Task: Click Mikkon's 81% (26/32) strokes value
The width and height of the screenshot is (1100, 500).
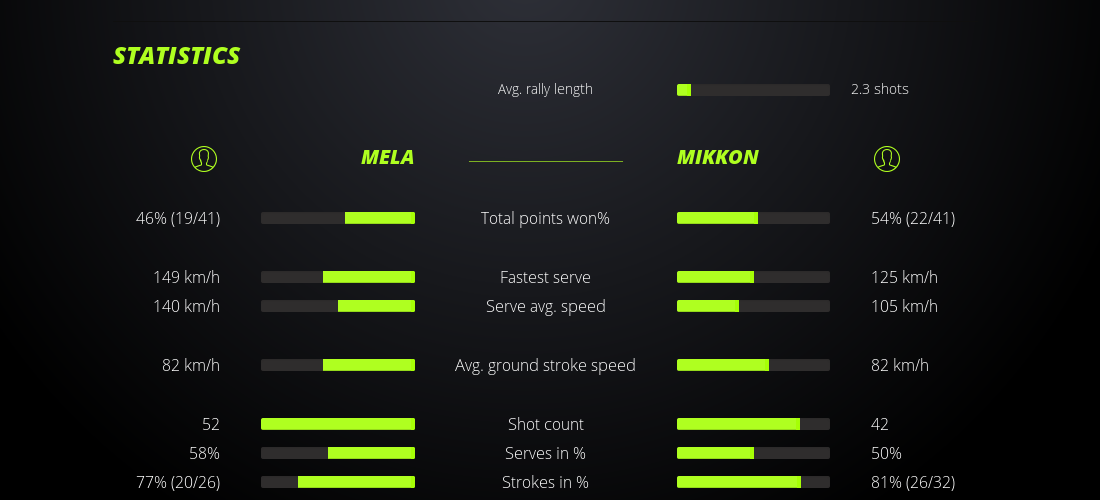Action: [x=913, y=482]
